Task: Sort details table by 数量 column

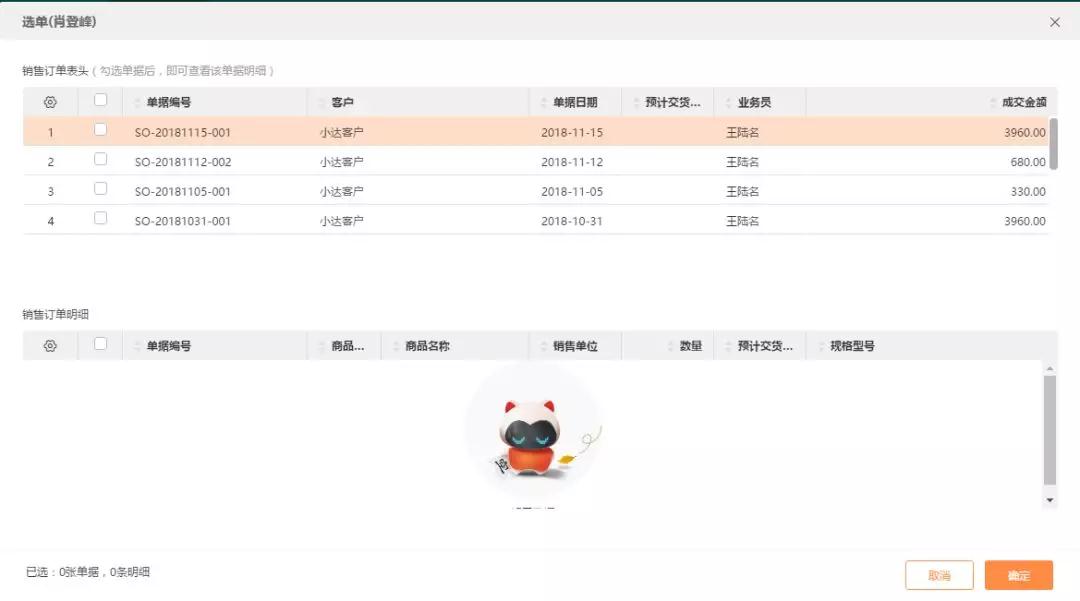Action: [690, 346]
